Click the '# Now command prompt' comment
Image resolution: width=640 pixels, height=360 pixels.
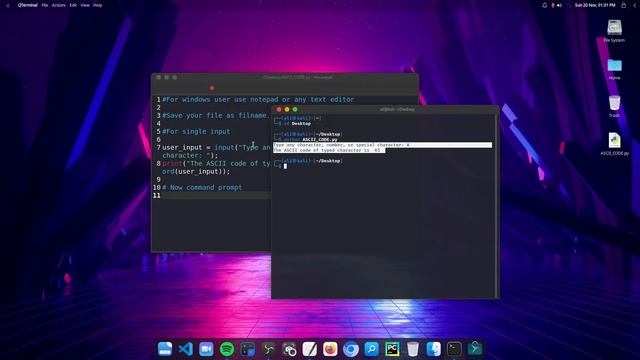[x=202, y=187]
